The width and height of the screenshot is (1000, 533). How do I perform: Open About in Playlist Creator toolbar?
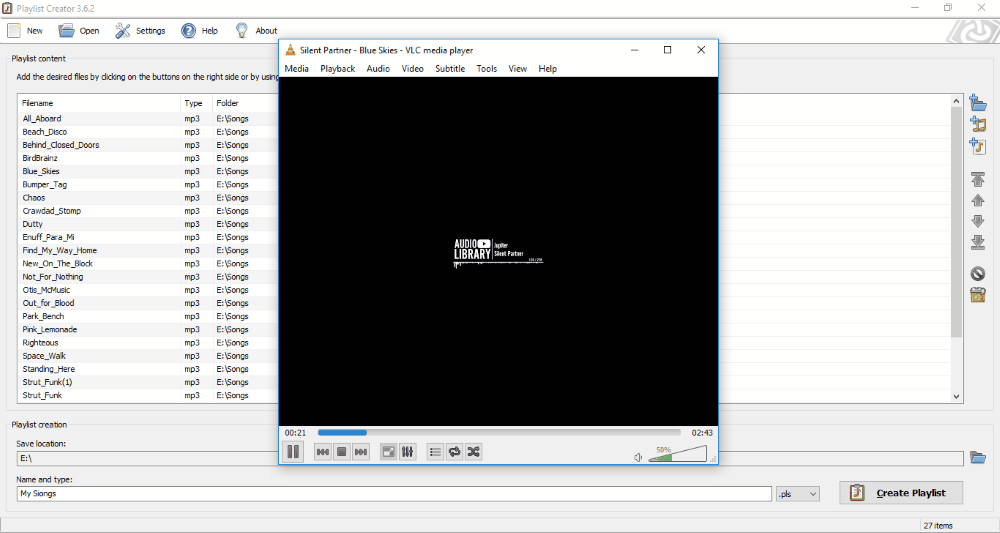click(256, 31)
